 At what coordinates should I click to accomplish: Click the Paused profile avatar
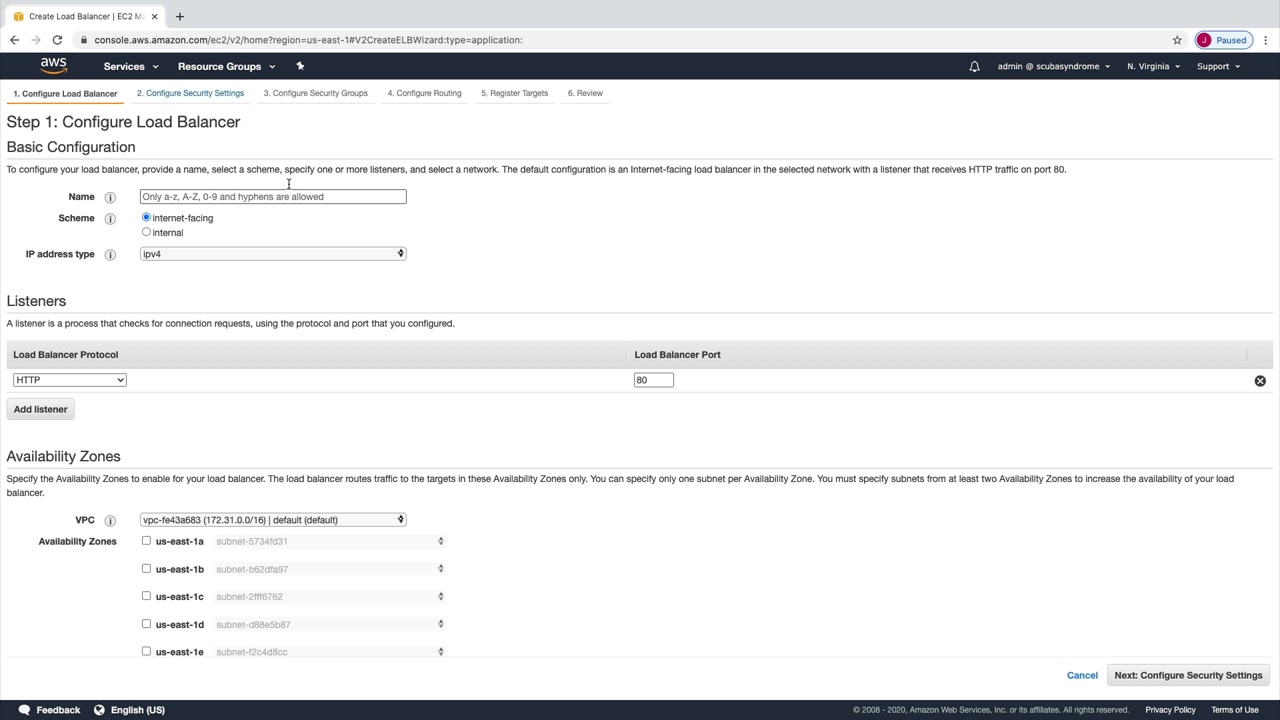pos(1223,40)
